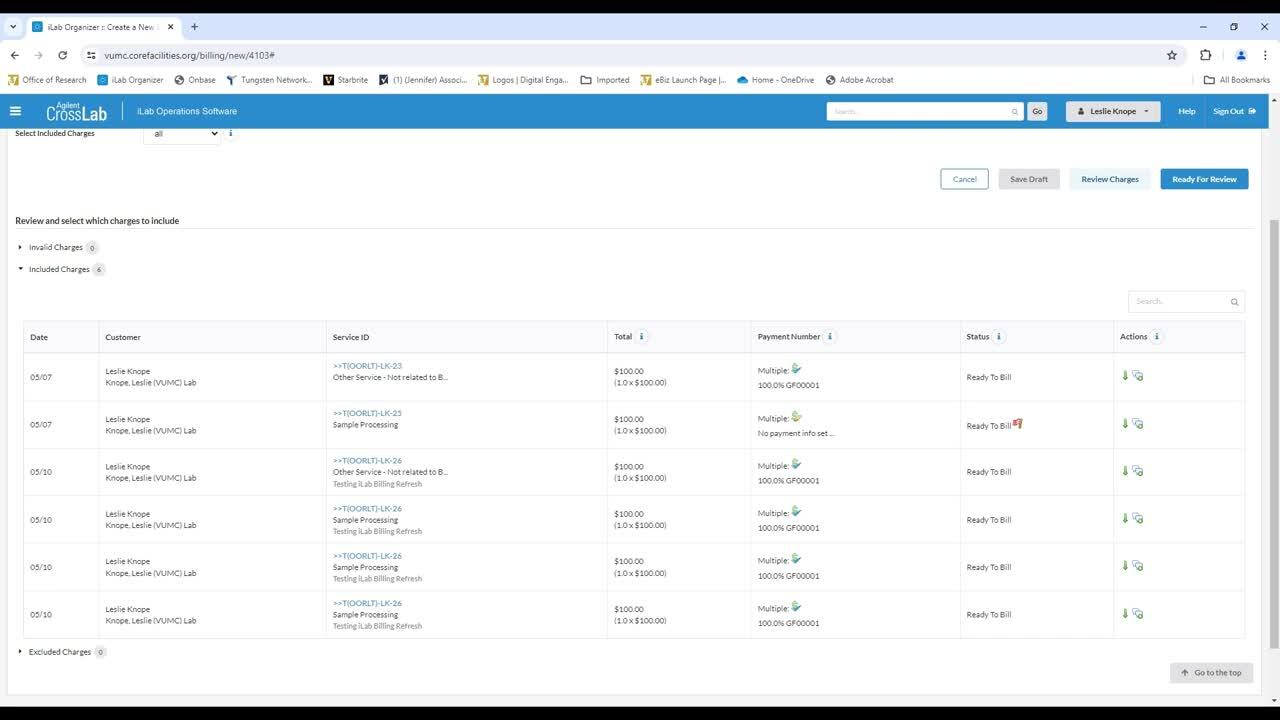Open the iLab Organizer bookmark
The height and width of the screenshot is (720, 1280).
[130, 80]
